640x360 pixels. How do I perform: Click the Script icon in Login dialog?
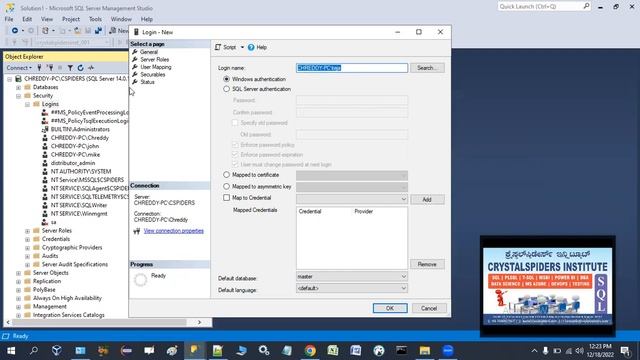click(218, 47)
